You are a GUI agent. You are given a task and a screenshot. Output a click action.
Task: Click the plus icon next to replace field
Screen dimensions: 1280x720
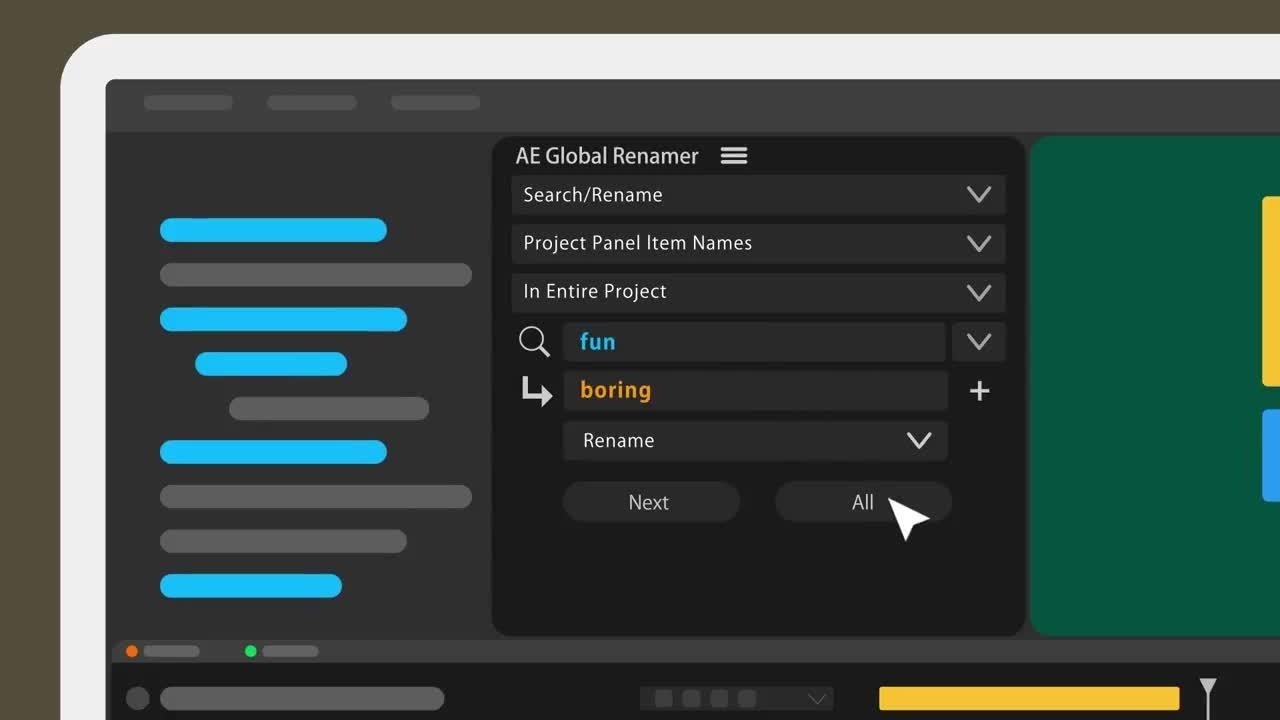pos(979,391)
